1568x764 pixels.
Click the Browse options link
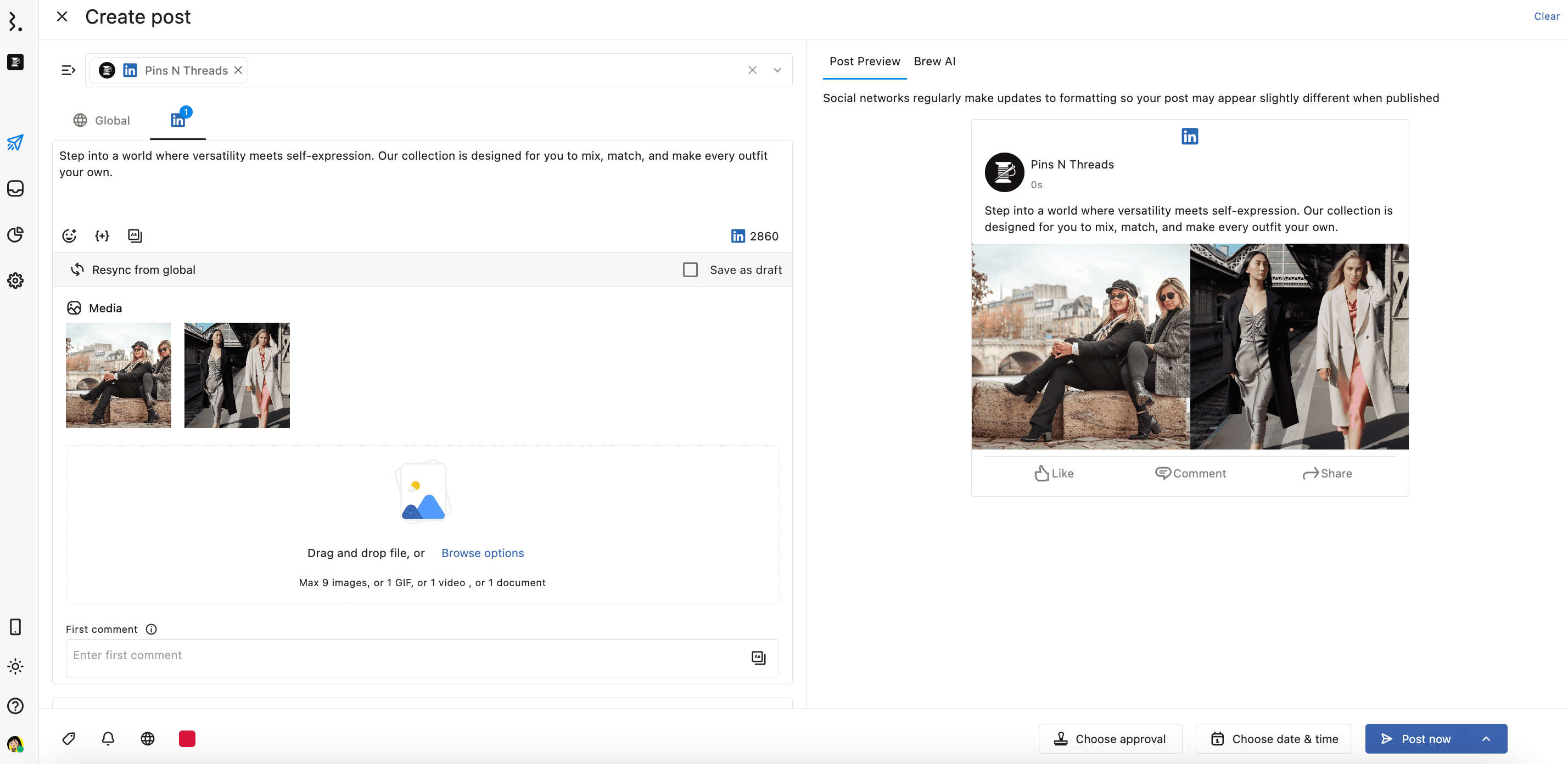482,553
